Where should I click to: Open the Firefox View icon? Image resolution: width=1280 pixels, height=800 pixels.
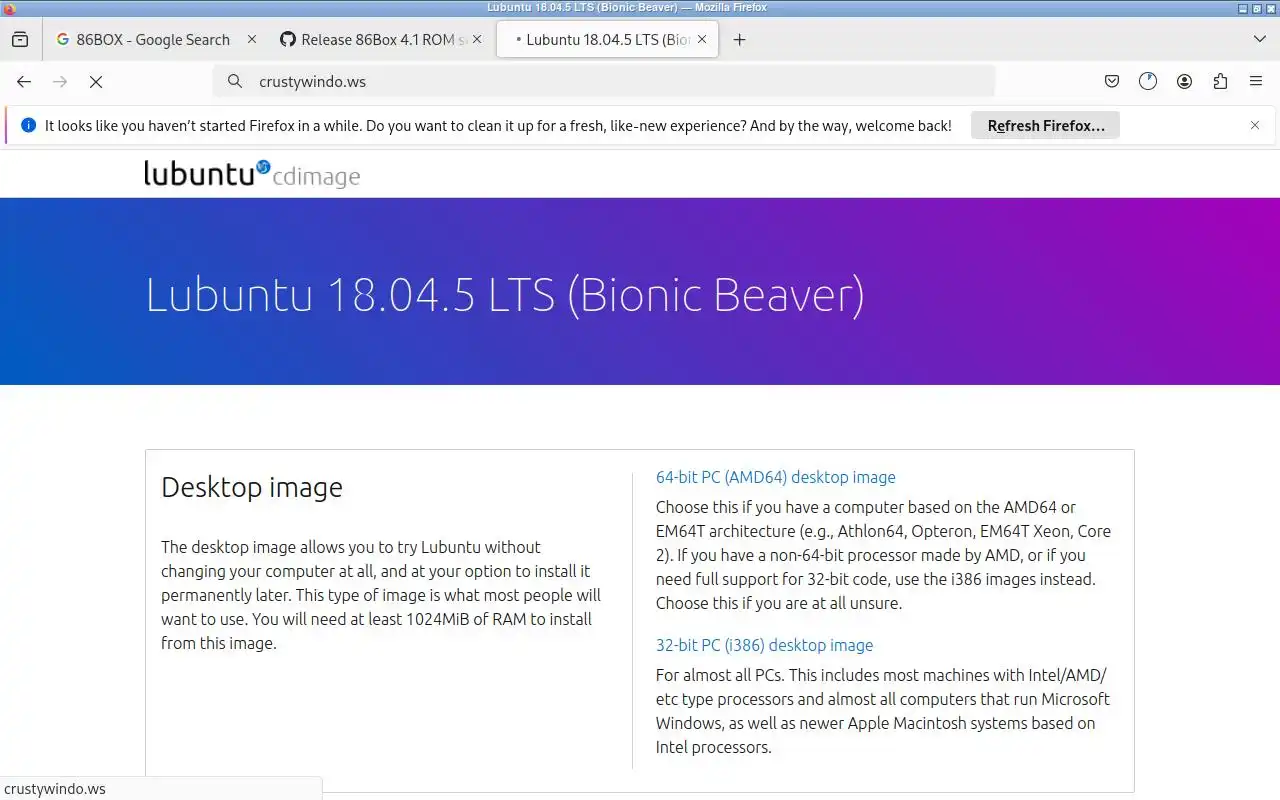click(20, 40)
